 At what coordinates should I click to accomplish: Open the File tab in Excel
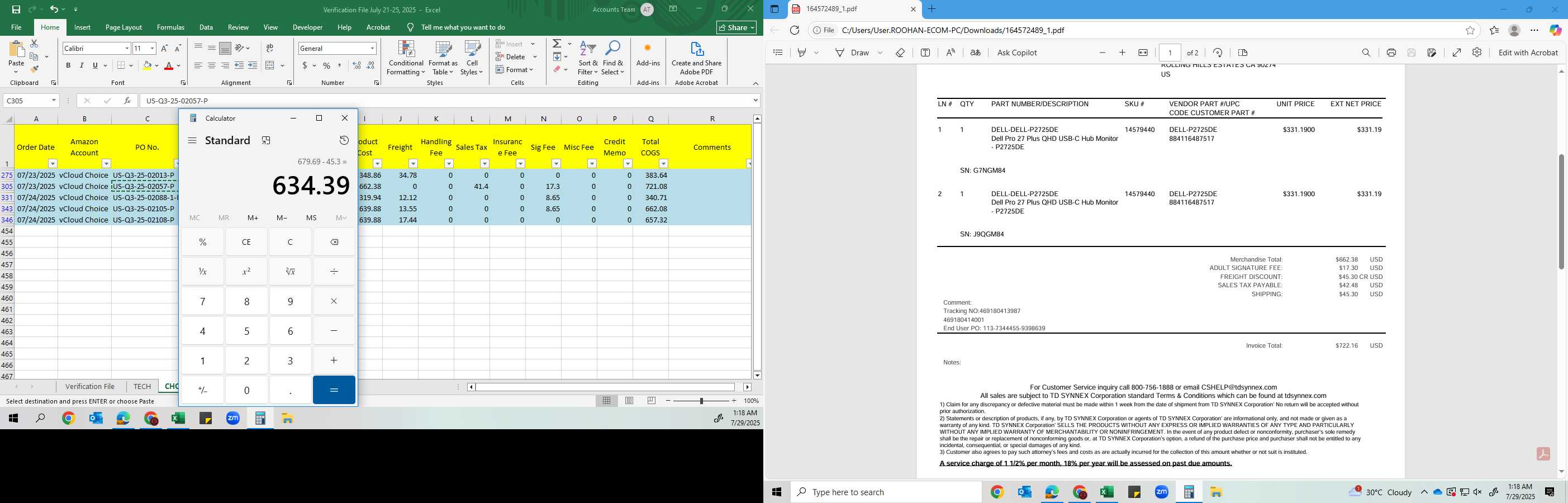(x=16, y=27)
